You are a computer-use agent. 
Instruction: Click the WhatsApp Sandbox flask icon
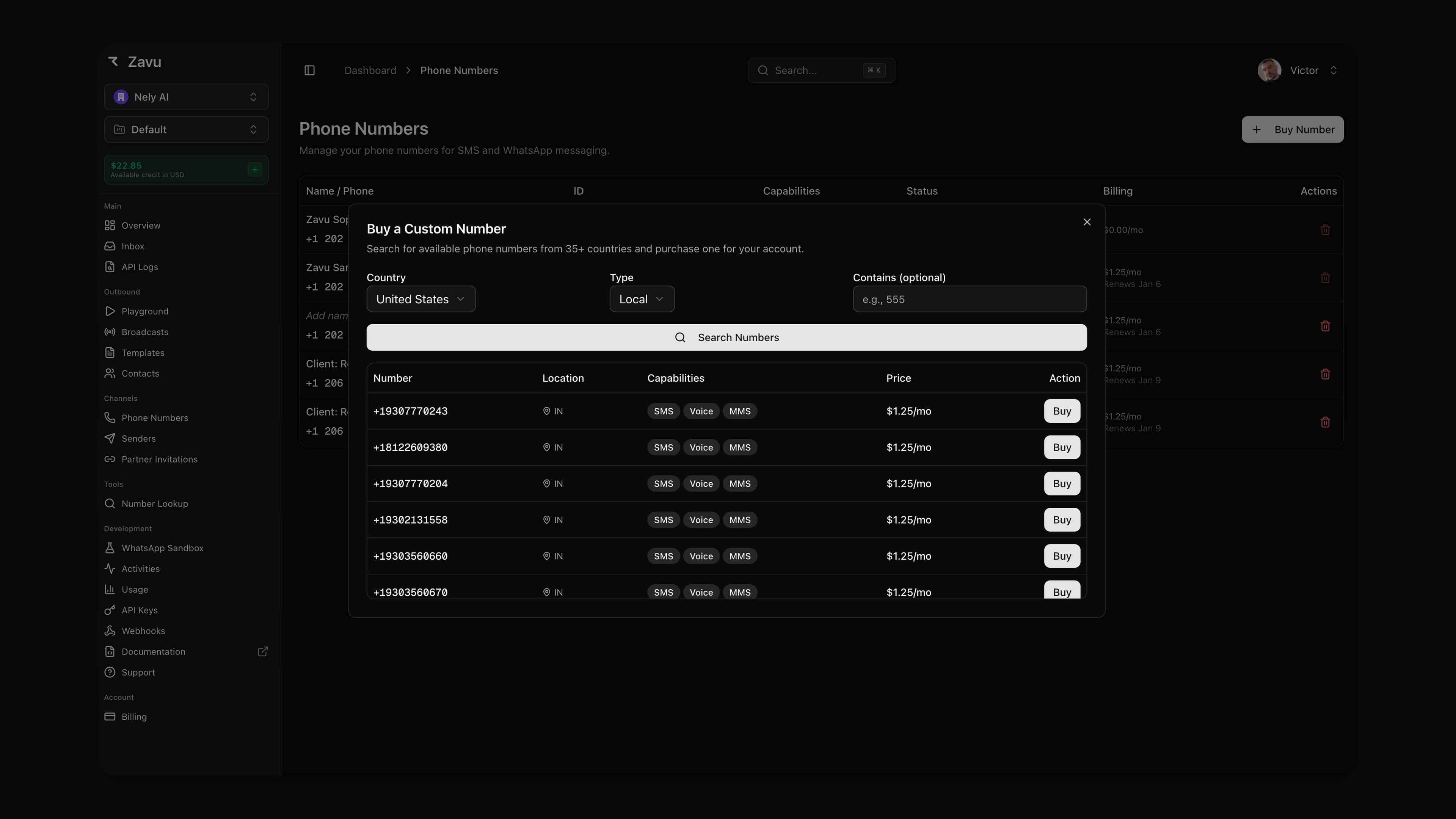point(110,548)
